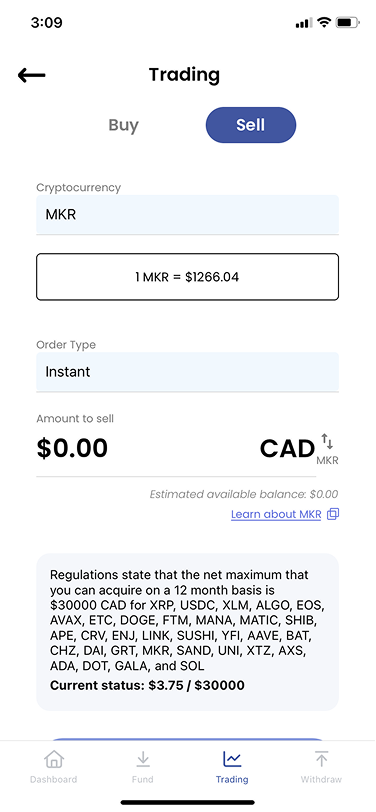The width and height of the screenshot is (376, 812).
Task: Go back with the left arrow icon
Action: pyautogui.click(x=32, y=76)
